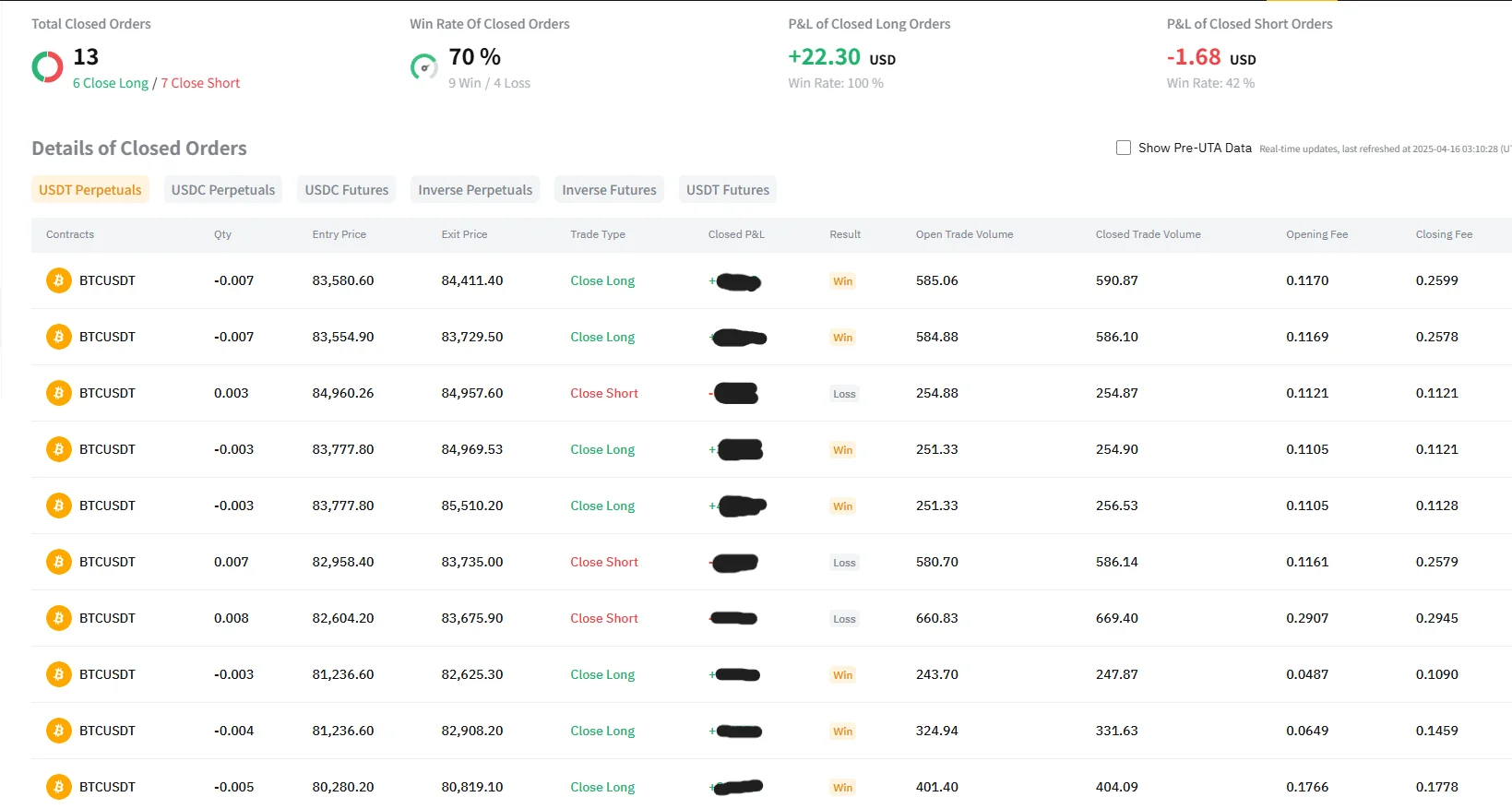Select the USDT Futures tab
Viewport: 1512px width, 809px height.
[x=728, y=190]
